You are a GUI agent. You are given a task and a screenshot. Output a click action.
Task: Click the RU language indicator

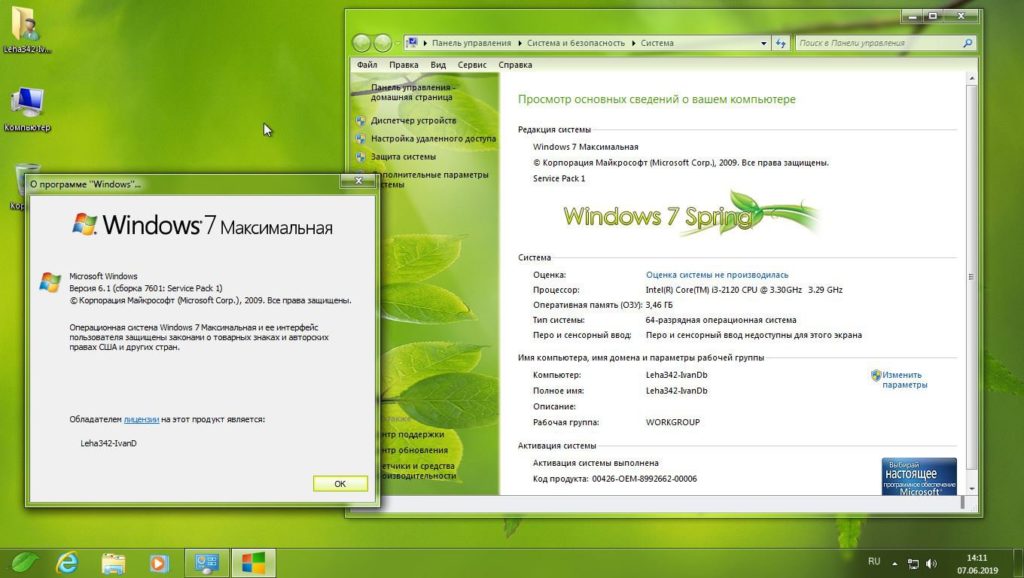coord(874,562)
